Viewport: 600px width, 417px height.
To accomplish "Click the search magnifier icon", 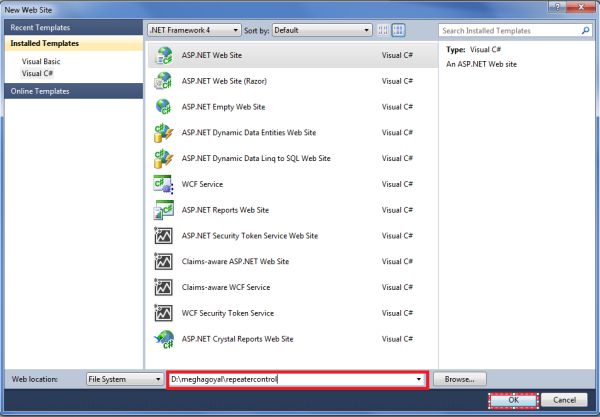I will [x=585, y=31].
